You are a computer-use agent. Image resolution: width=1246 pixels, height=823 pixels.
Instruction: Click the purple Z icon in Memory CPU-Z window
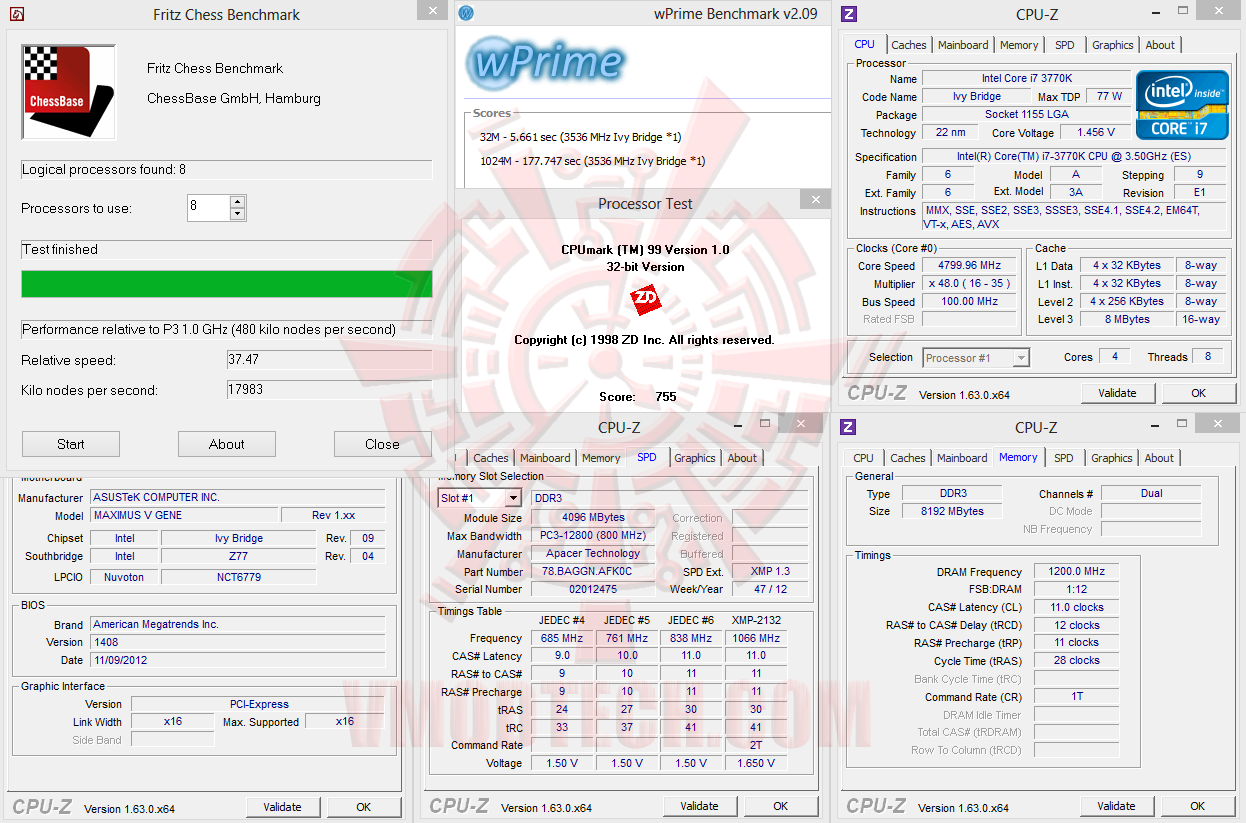[x=848, y=427]
